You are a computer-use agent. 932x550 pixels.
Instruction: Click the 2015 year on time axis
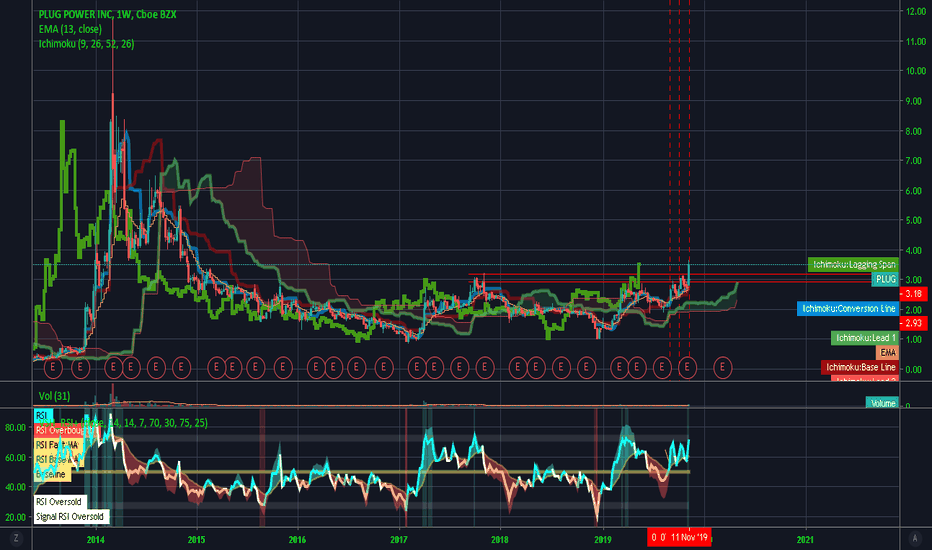coord(196,539)
